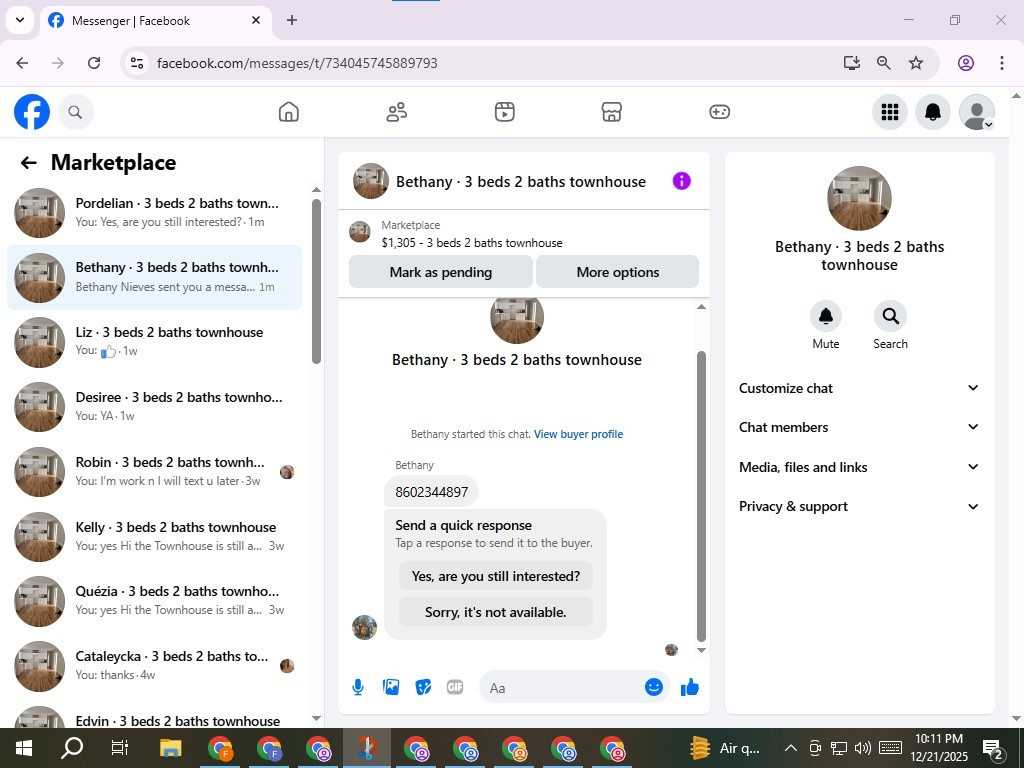Attach a photo with the image icon
This screenshot has width=1024, height=768.
391,687
